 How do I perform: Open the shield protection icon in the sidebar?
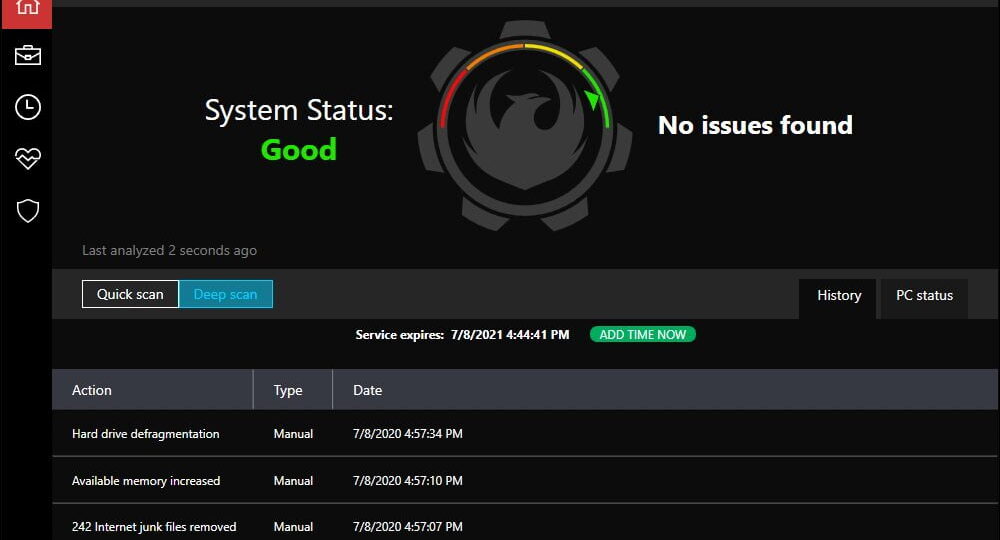pyautogui.click(x=27, y=210)
